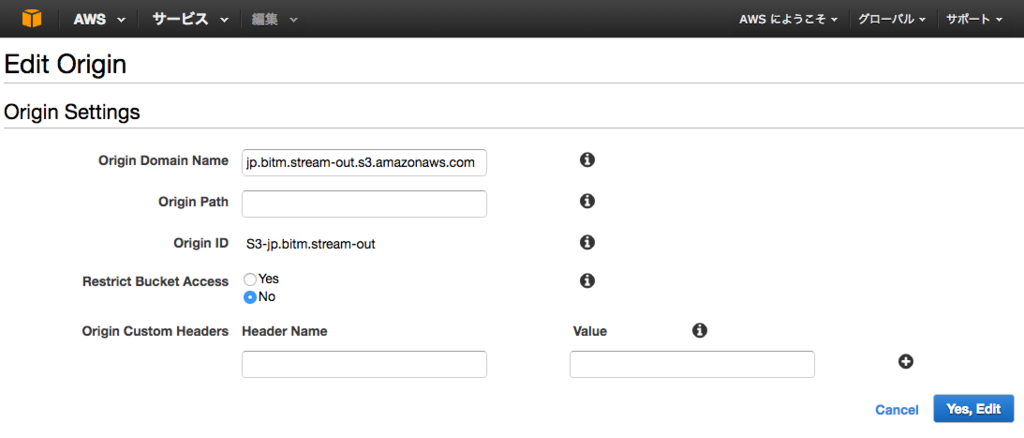This screenshot has width=1024, height=438.
Task: Open the サポート support menu
Action: point(974,20)
